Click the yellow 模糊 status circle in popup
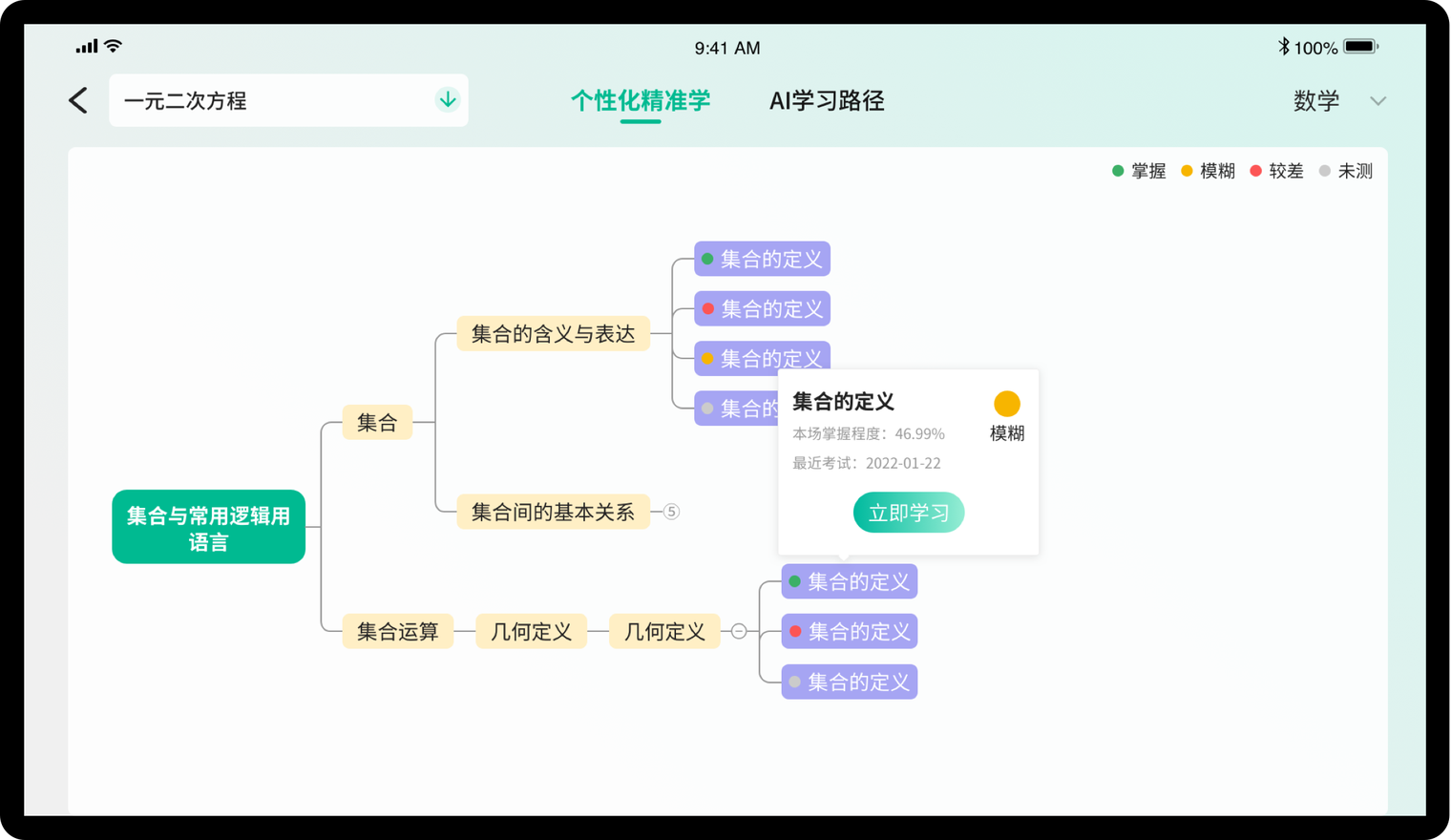Viewport: 1451px width, 840px height. pyautogui.click(x=1006, y=404)
